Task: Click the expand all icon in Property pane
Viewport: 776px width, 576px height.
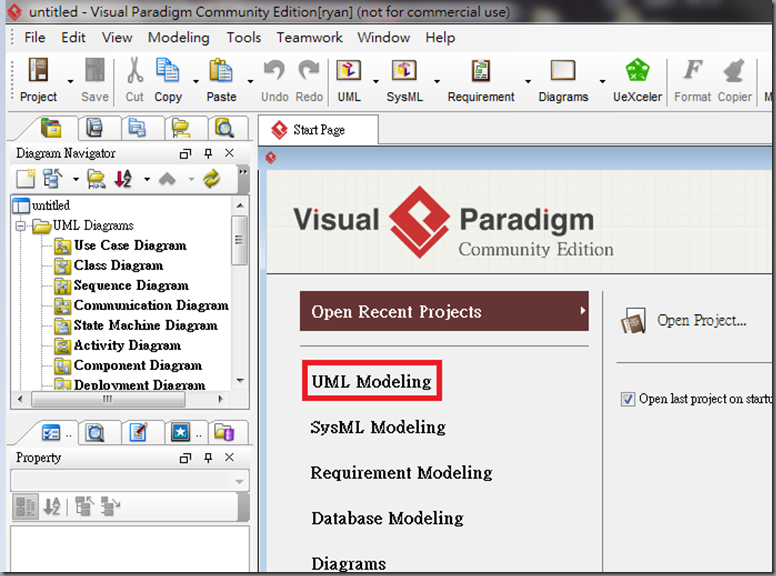Action: tap(85, 506)
